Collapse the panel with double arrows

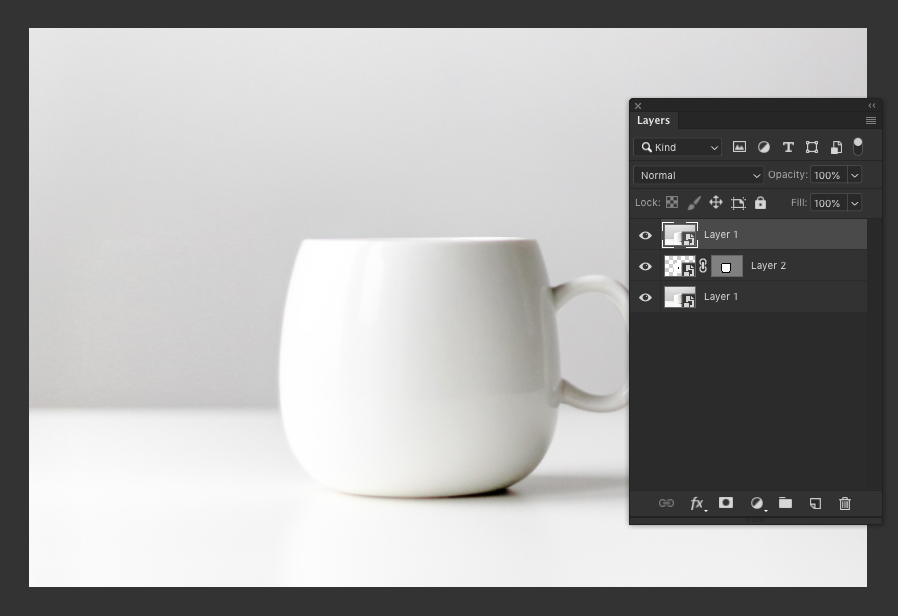tap(872, 106)
